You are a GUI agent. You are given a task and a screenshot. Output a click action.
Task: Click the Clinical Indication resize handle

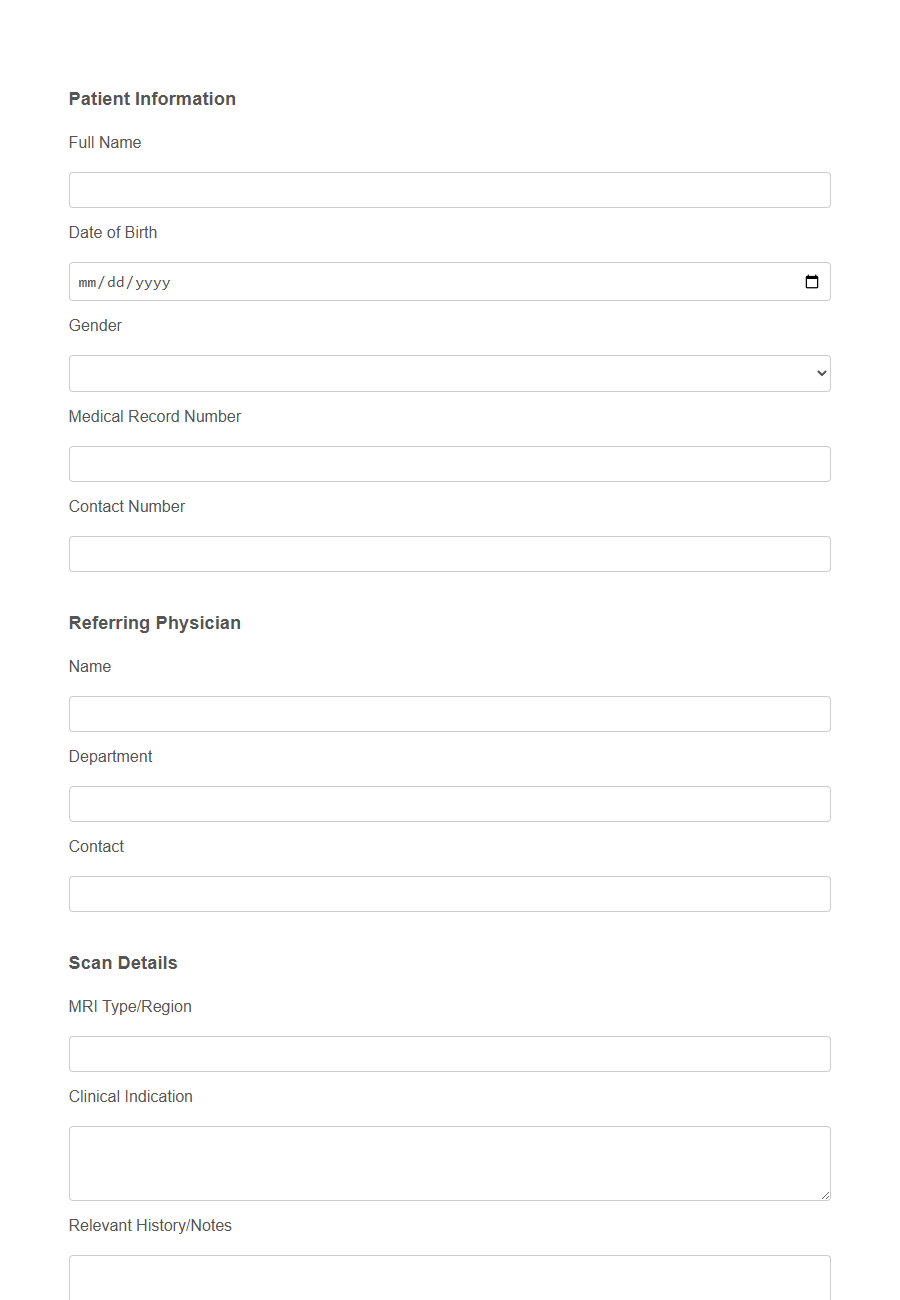[x=826, y=1194]
